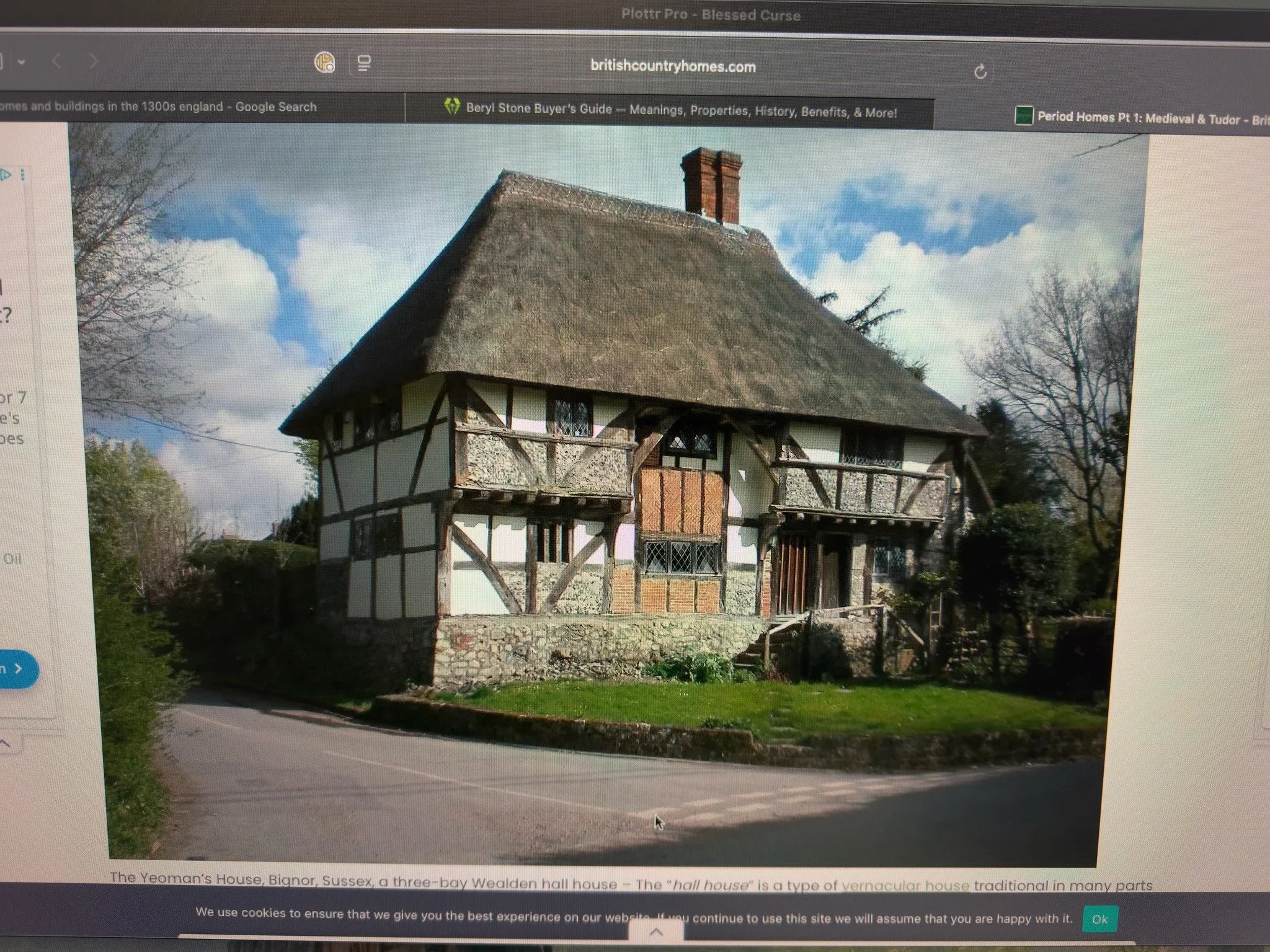Collapse the ad panel with up chevron
The width and height of the screenshot is (1270, 952).
click(5, 743)
